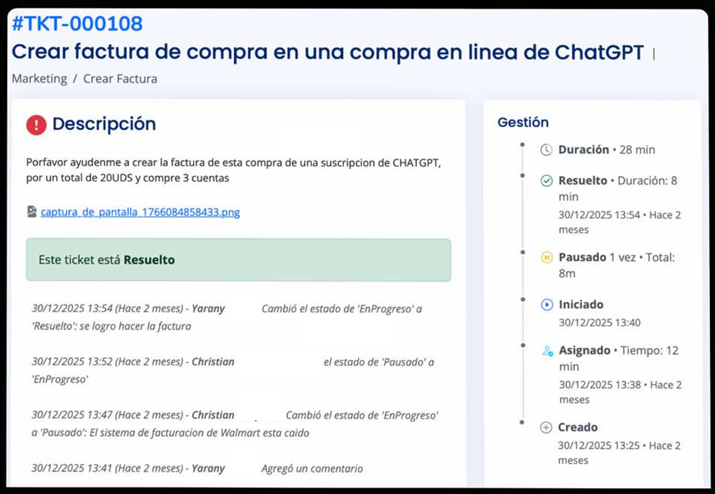Viewport: 715px width, 494px height.
Task: Click the ticket title 'Crear factura de compra en una compra en linea de ChatGPT'
Action: pyautogui.click(x=327, y=52)
